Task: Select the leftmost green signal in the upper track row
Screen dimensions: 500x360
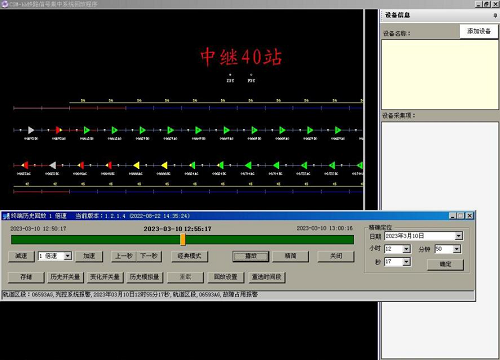Action: pyautogui.click(x=87, y=130)
